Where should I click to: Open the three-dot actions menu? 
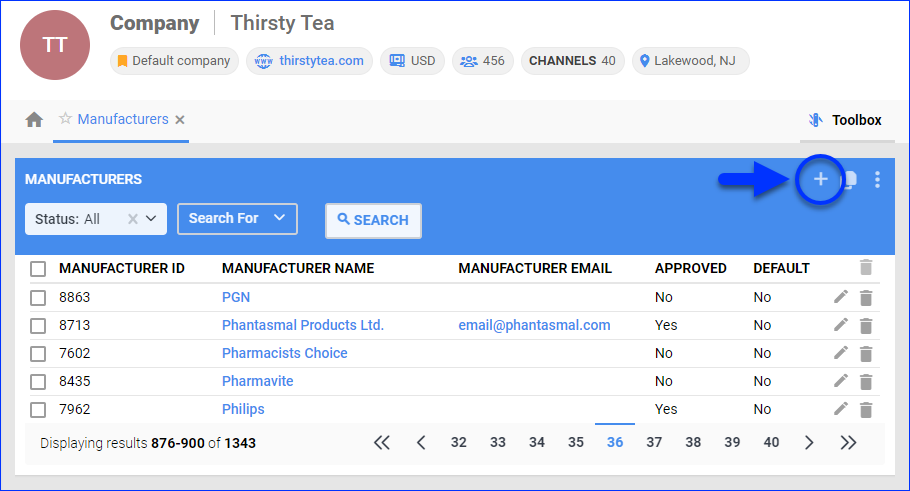(x=877, y=180)
